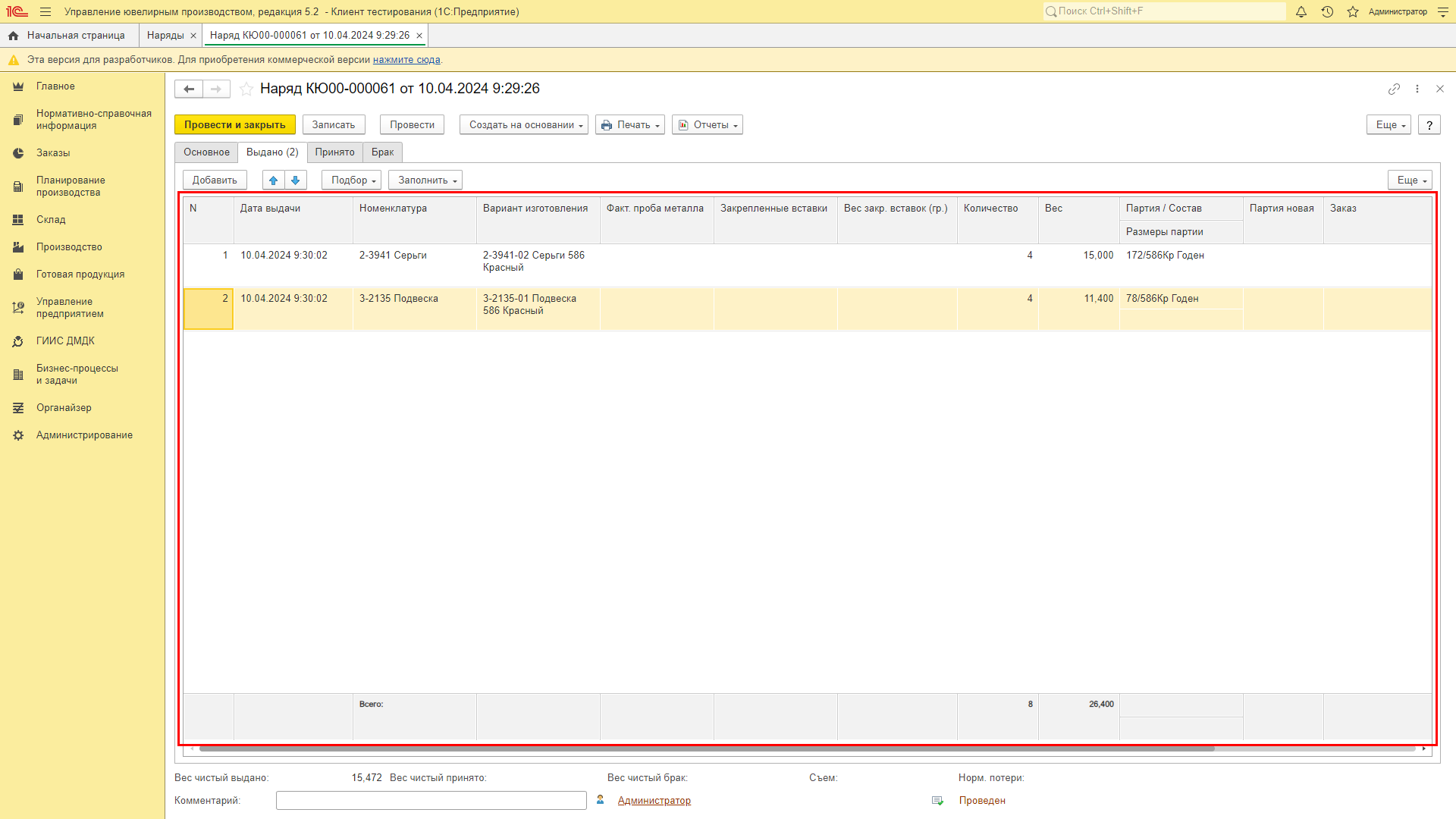Click the table horizontal scrollbar
The height and width of the screenshot is (819, 1456).
click(707, 749)
